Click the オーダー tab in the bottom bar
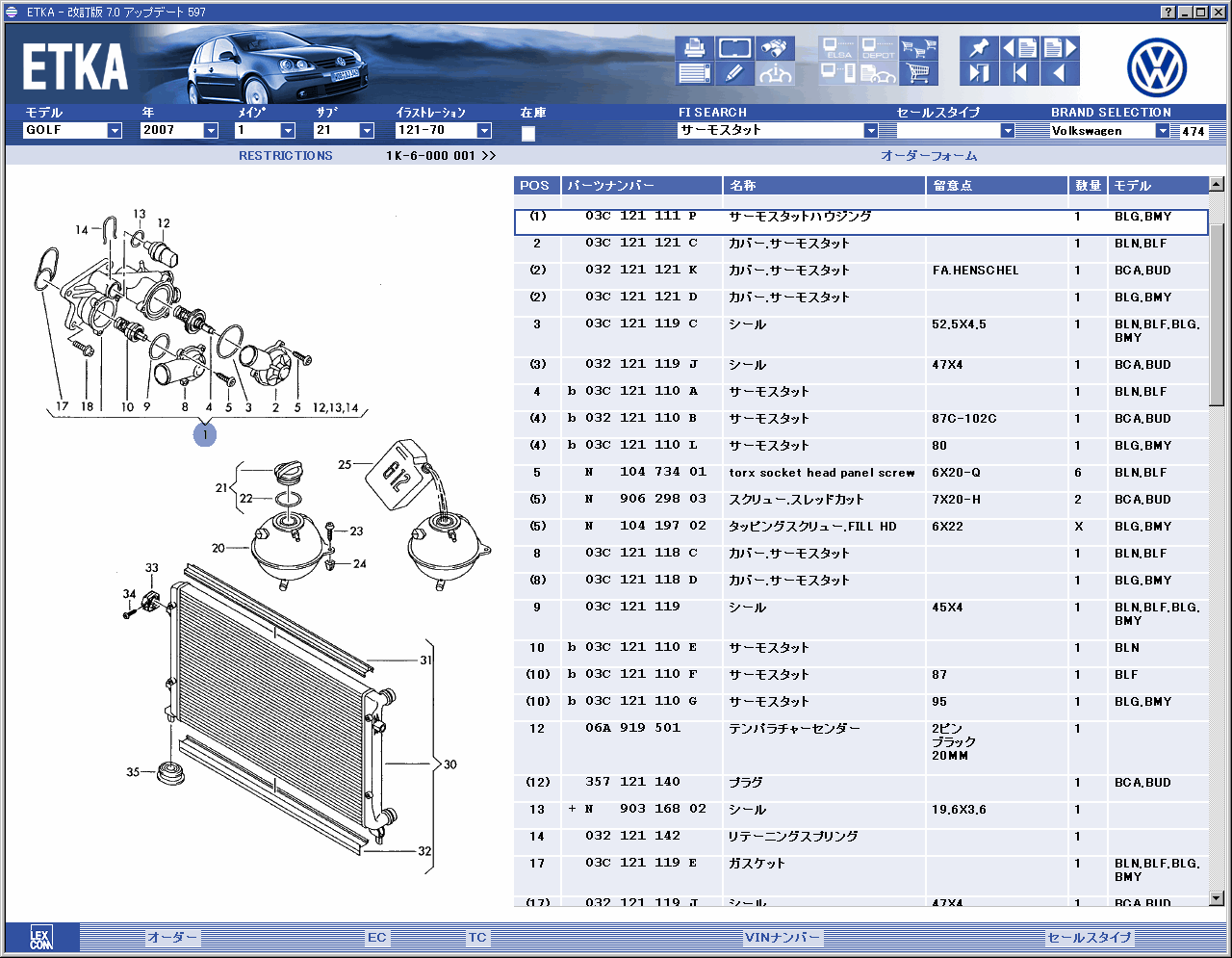 [173, 938]
